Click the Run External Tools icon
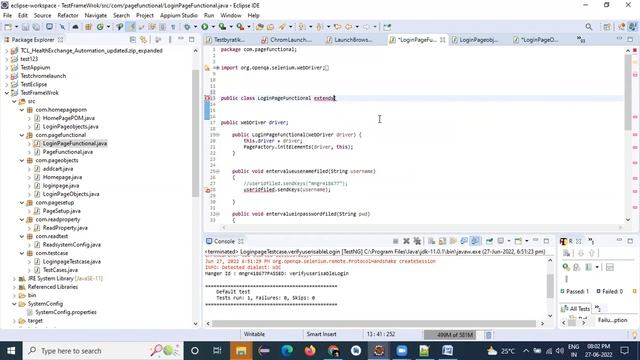Viewport: 640px width, 360px height. (x=240, y=27)
